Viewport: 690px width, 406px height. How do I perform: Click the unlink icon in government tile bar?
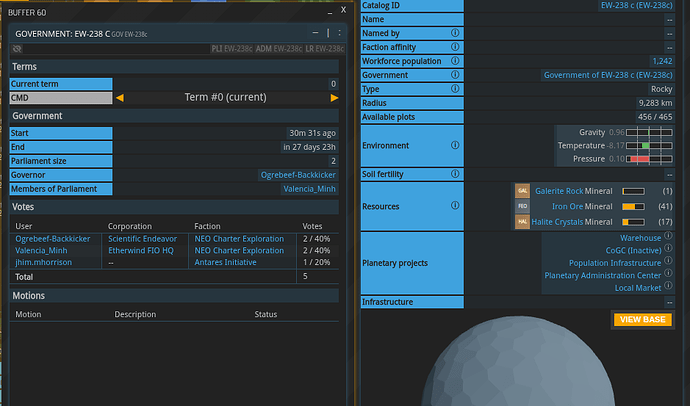point(17,49)
